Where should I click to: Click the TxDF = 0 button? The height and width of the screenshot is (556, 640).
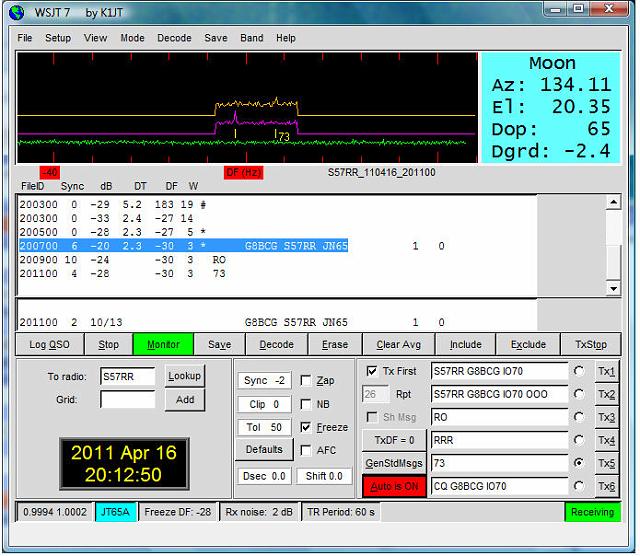394,440
